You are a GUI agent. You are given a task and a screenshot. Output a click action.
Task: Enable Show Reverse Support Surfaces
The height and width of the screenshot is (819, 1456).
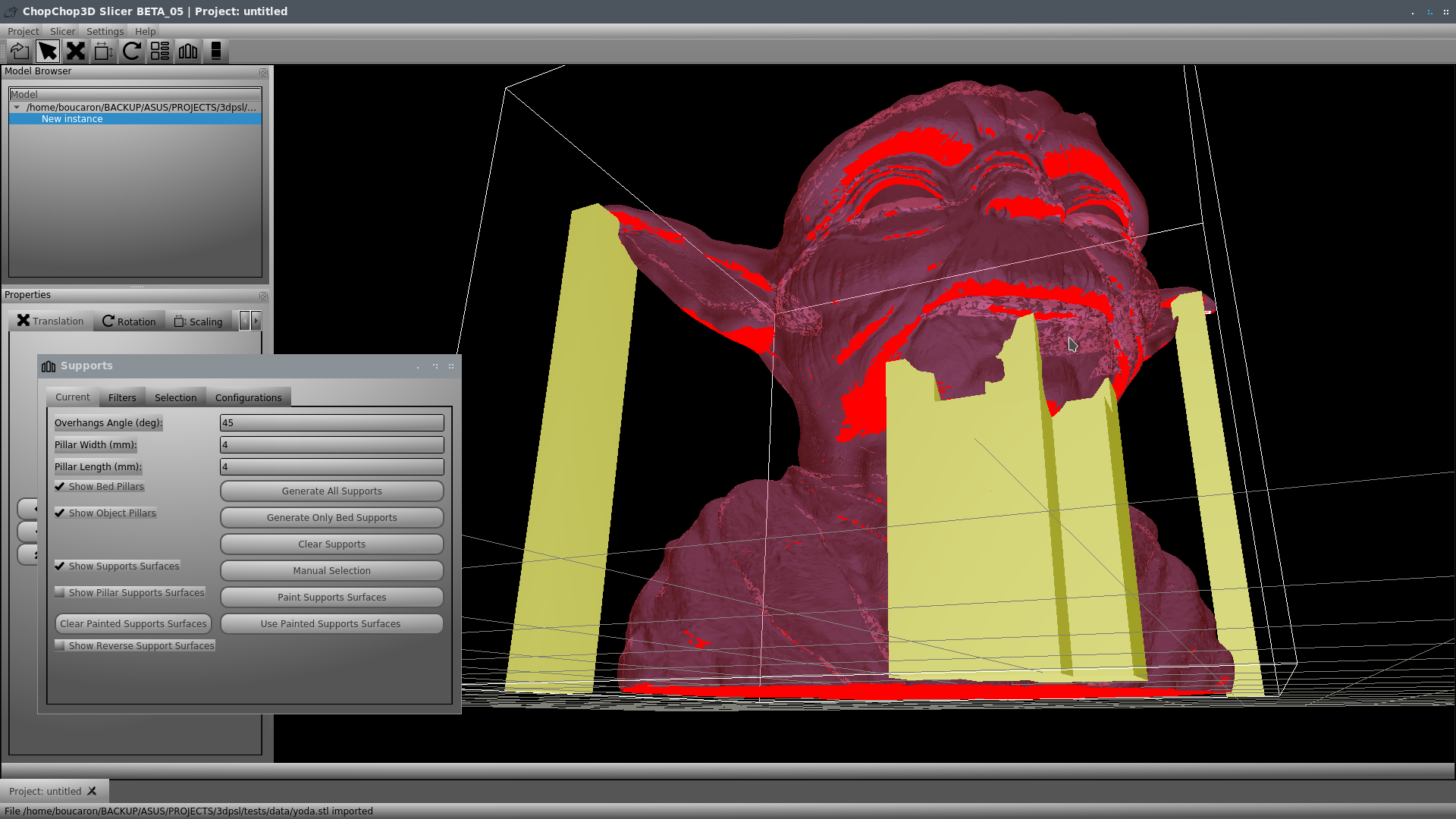pyautogui.click(x=60, y=645)
